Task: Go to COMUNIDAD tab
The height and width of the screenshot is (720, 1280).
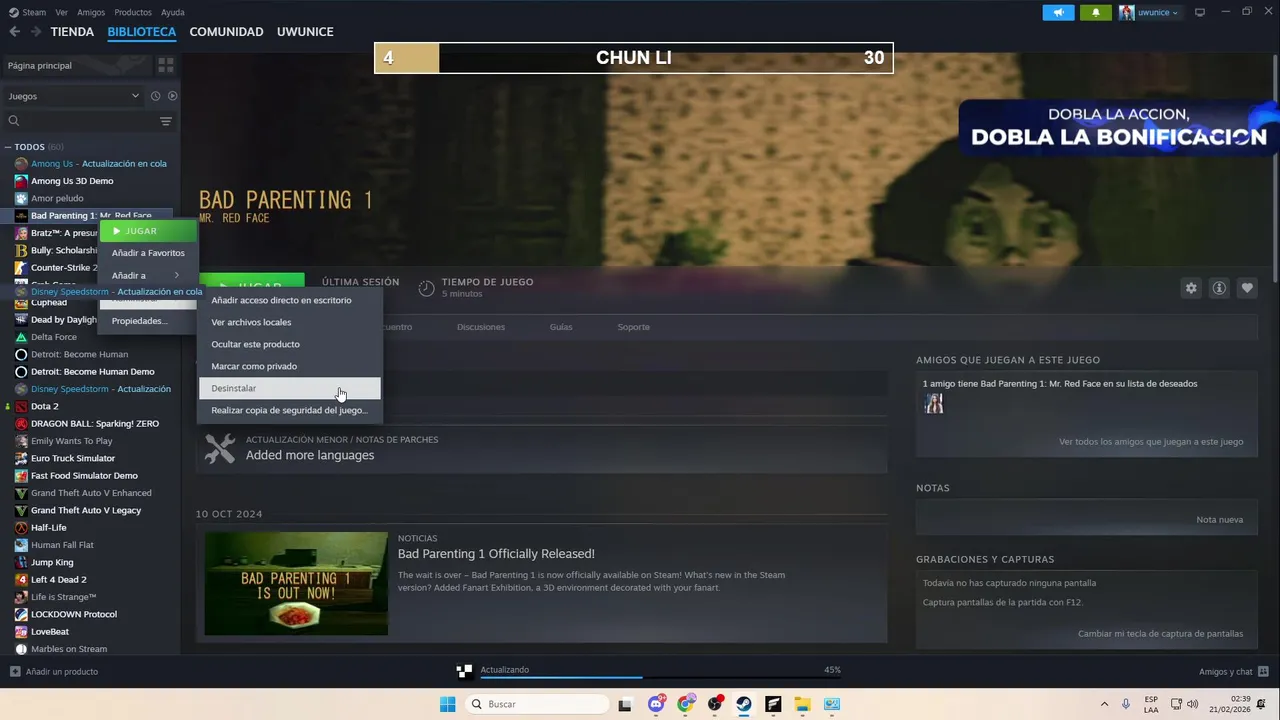Action: click(226, 32)
